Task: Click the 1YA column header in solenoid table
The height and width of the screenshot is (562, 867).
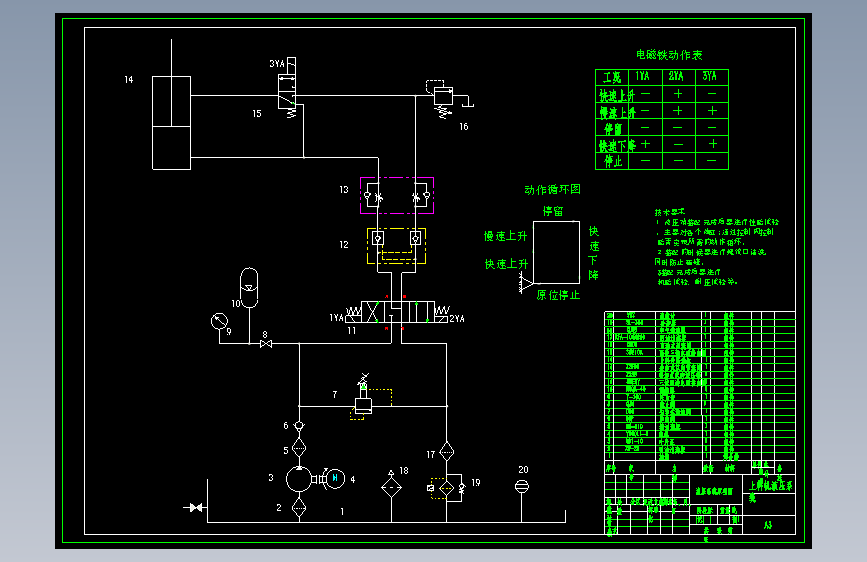Action: (x=643, y=76)
